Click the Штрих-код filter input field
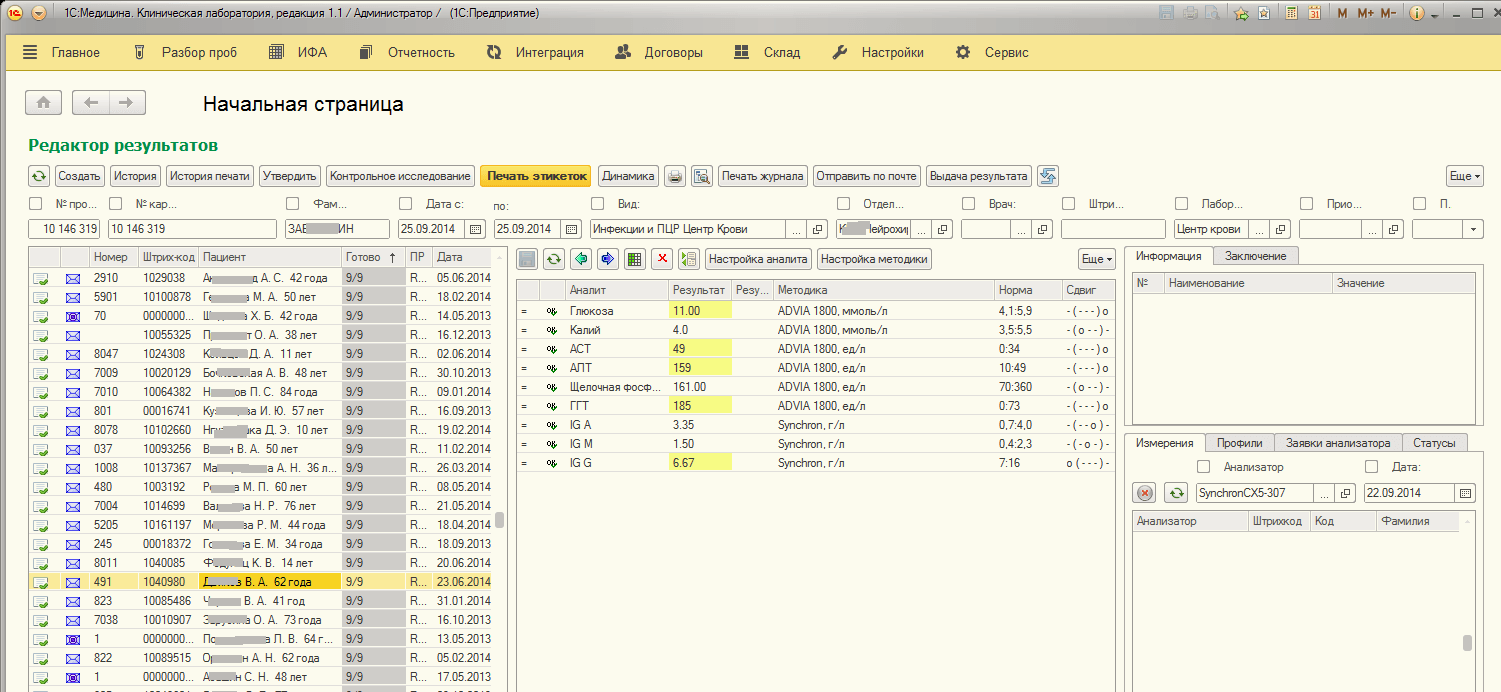Screen dimensions: 1501x692 1112,229
